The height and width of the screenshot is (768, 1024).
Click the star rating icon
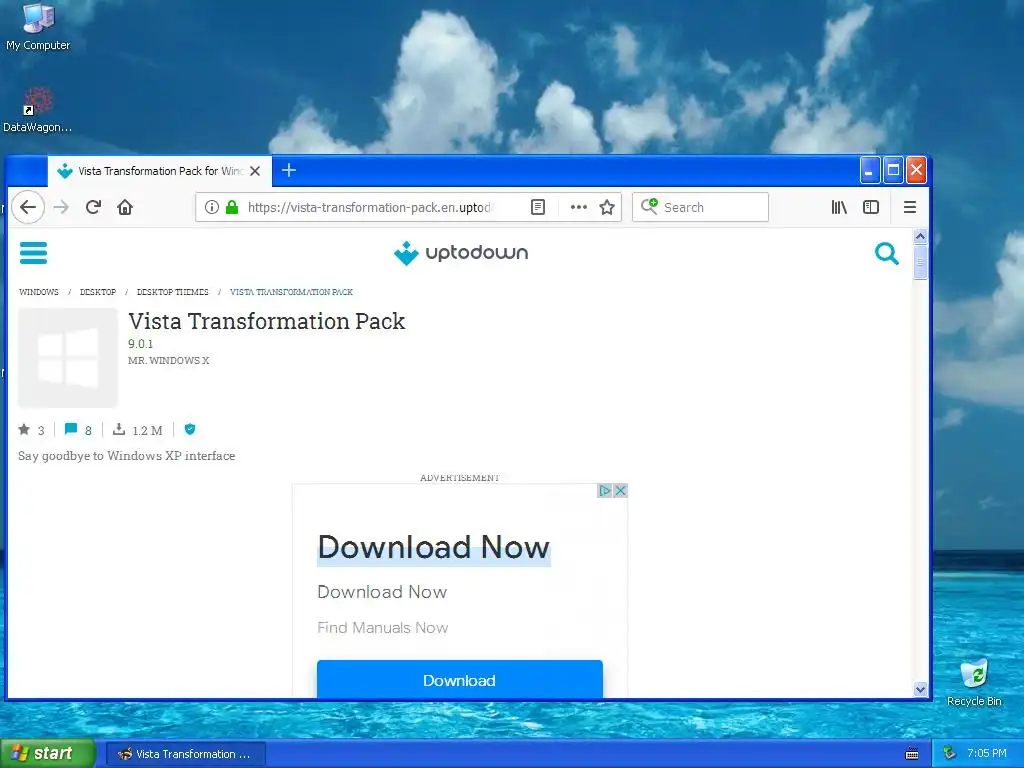[x=24, y=429]
